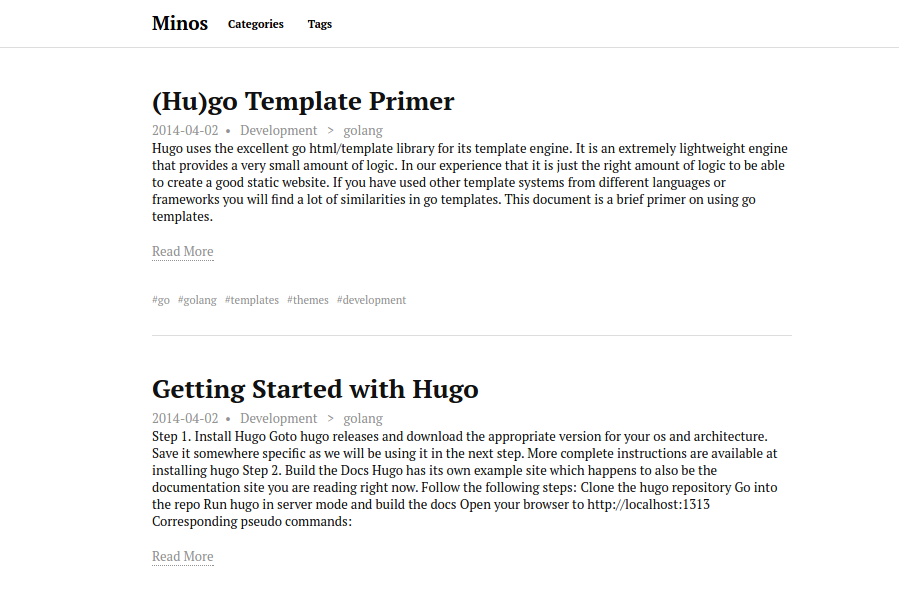
Task: Open the #templates tag
Action: point(252,300)
